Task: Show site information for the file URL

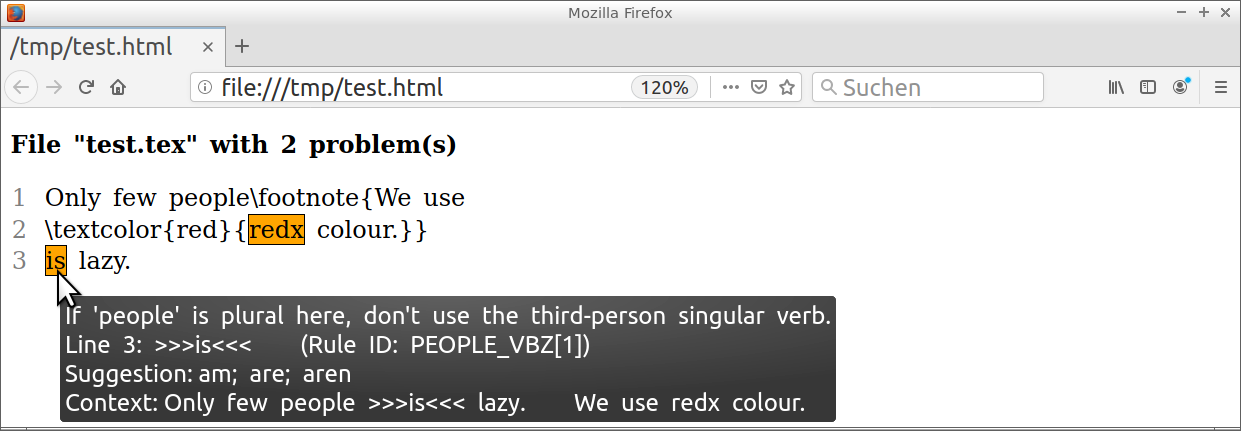Action: pyautogui.click(x=205, y=88)
